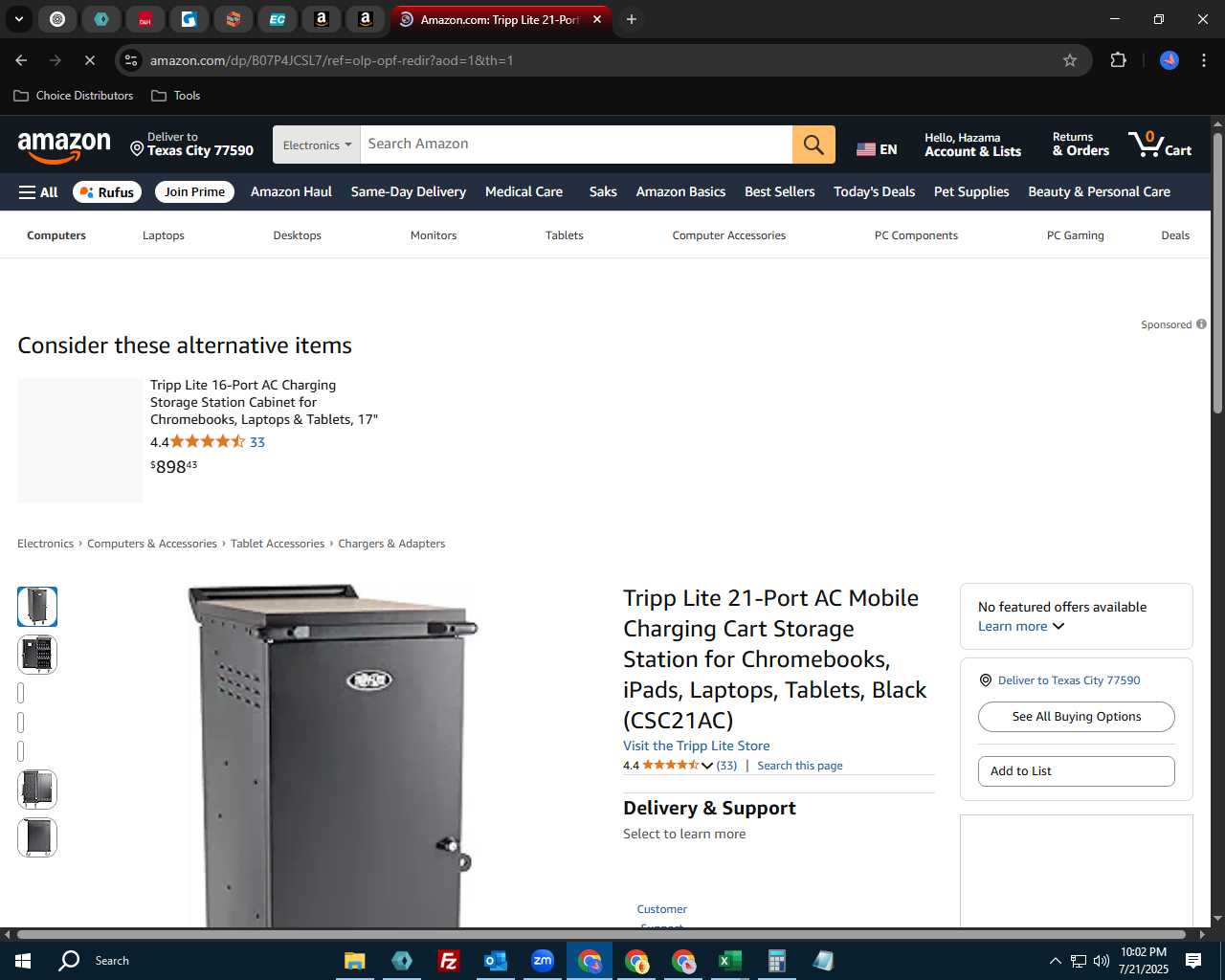Click the search magnifier button

[x=813, y=145]
